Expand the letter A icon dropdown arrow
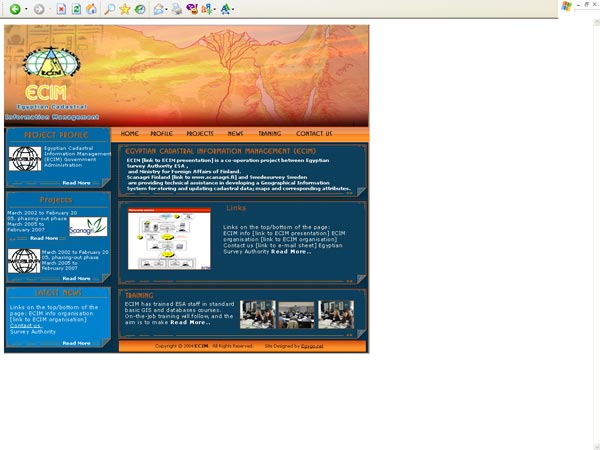Viewport: 600px width, 450px height. coord(233,9)
